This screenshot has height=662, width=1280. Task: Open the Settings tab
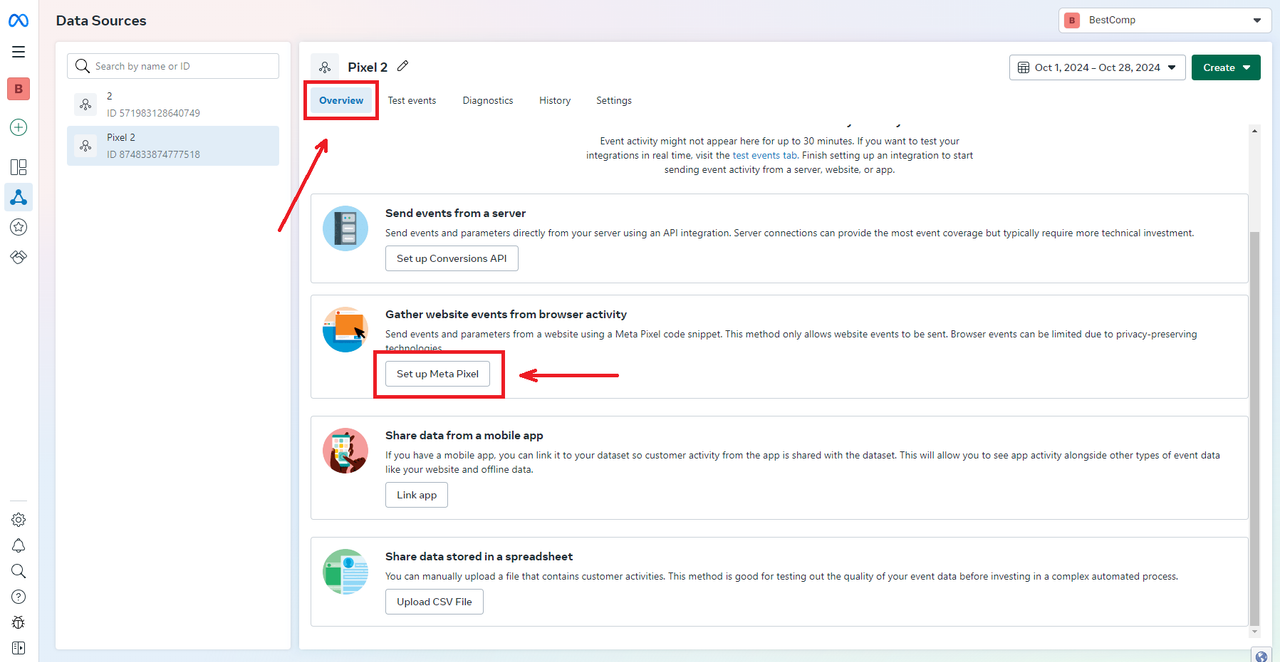pyautogui.click(x=614, y=100)
